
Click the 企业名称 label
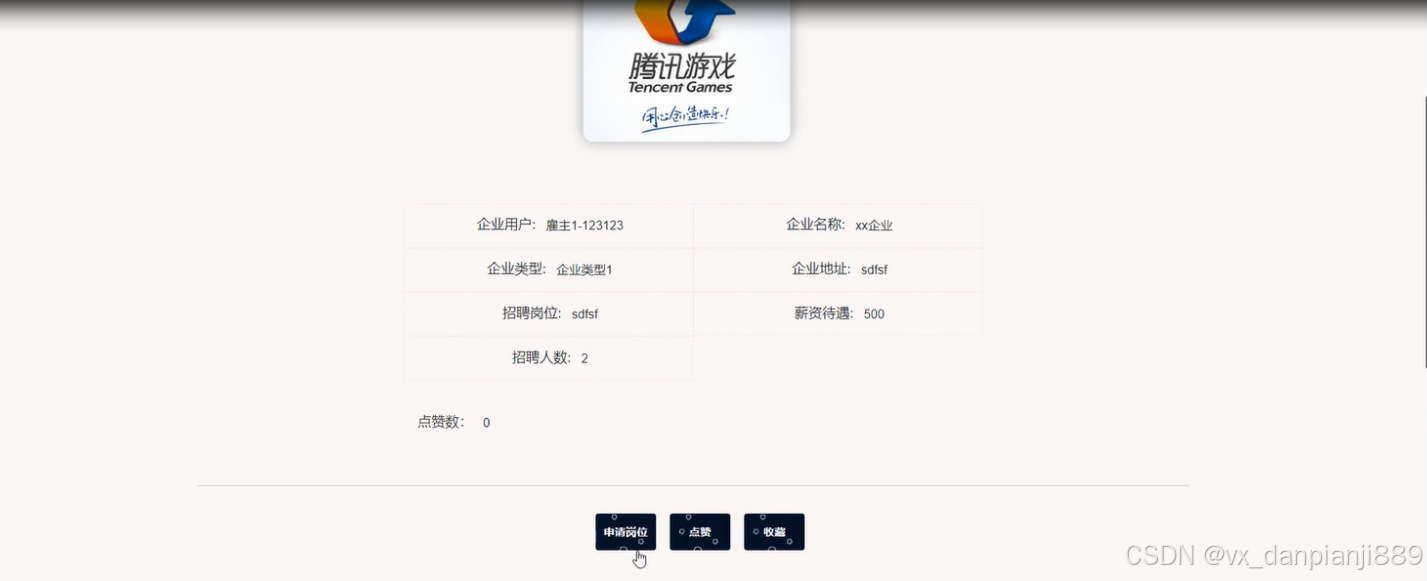click(x=817, y=225)
